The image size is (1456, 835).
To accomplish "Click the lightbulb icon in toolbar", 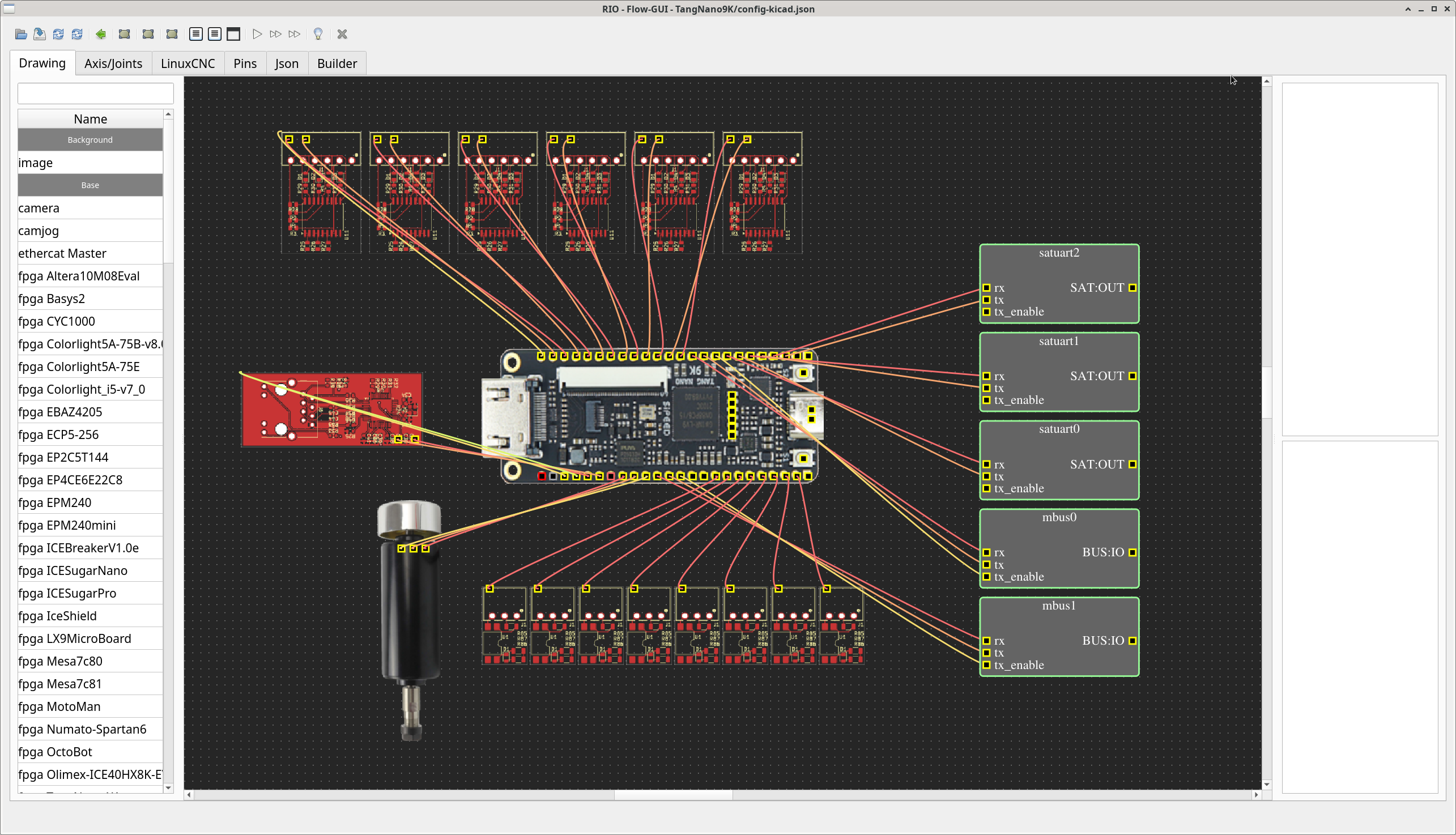I will pos(318,35).
